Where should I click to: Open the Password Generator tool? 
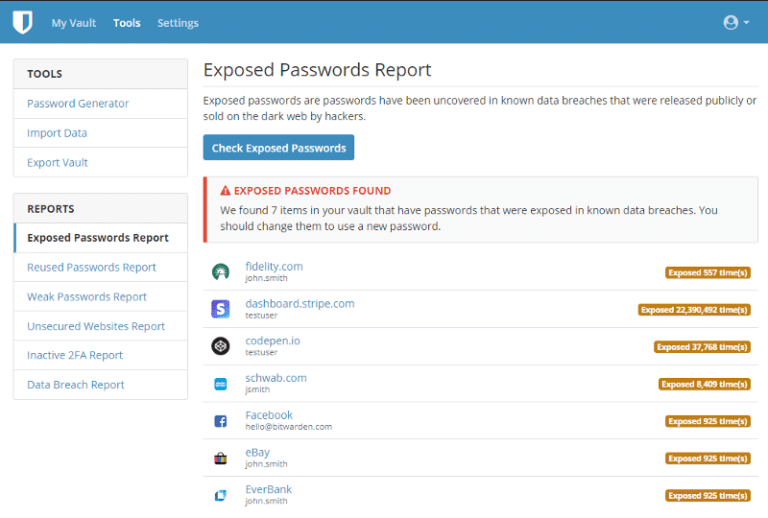(78, 103)
